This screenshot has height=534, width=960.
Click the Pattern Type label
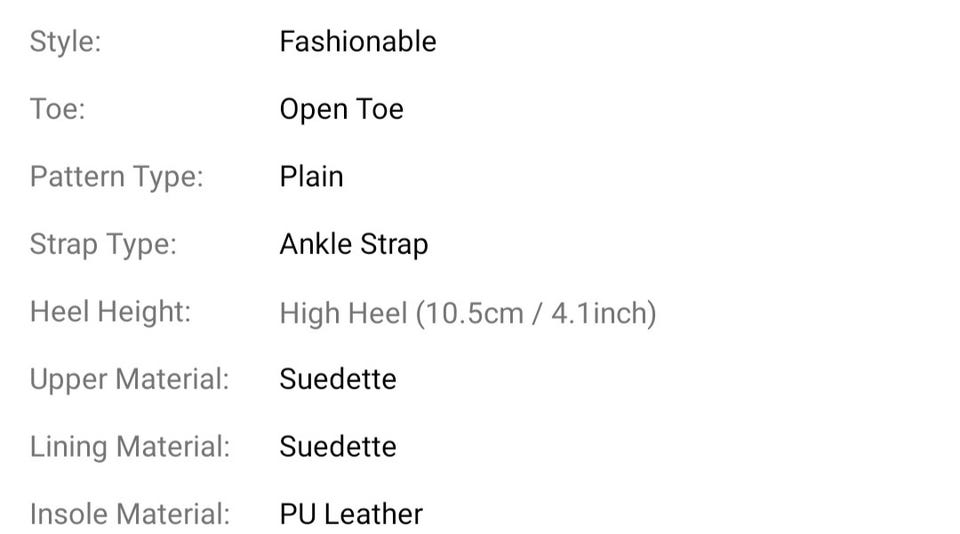click(x=116, y=177)
